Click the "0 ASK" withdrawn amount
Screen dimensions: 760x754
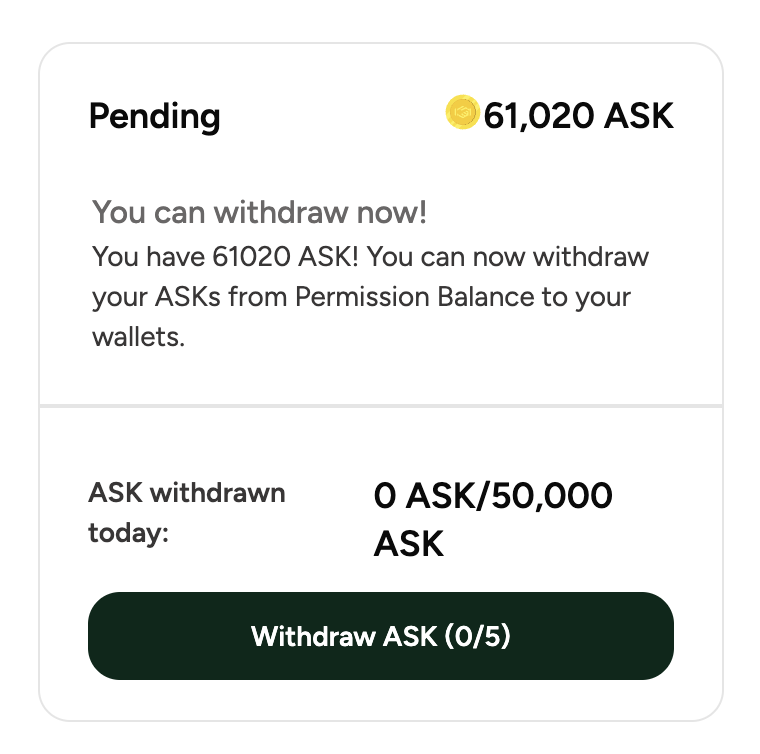(425, 496)
